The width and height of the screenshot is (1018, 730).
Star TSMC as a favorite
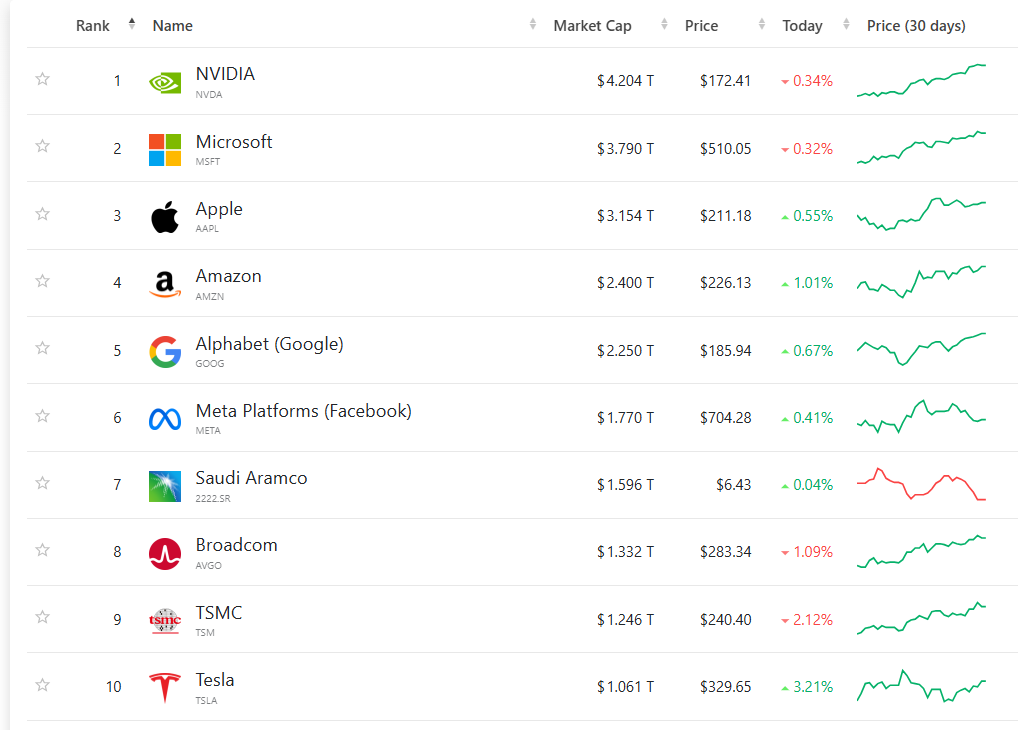point(42,618)
